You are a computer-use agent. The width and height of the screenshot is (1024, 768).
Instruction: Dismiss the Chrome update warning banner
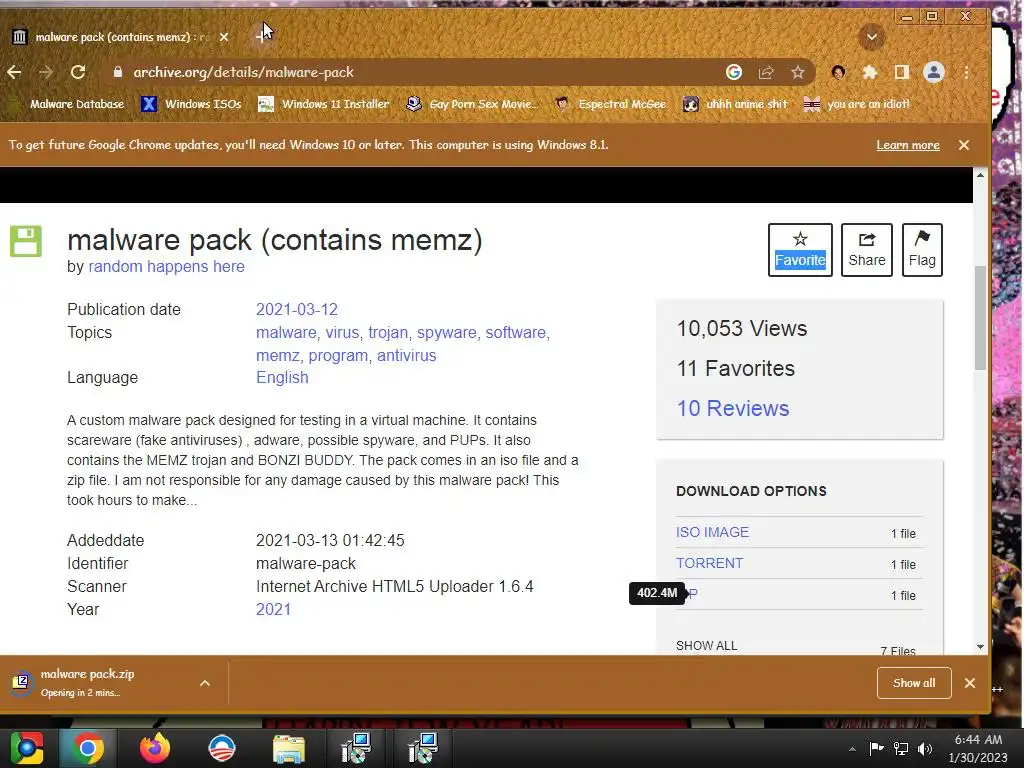click(x=964, y=145)
